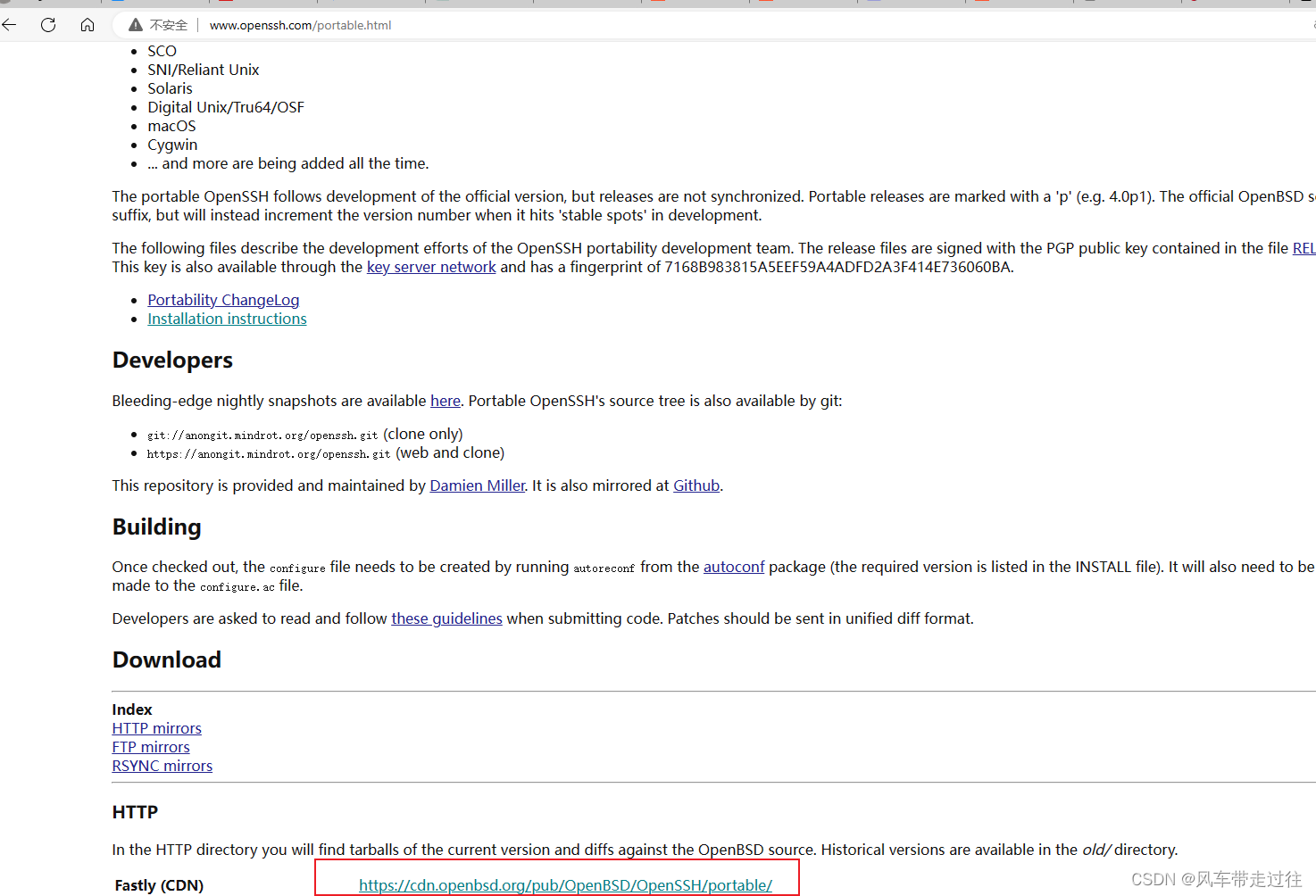Open the key server network link
The width and height of the screenshot is (1316, 896).
(x=431, y=267)
